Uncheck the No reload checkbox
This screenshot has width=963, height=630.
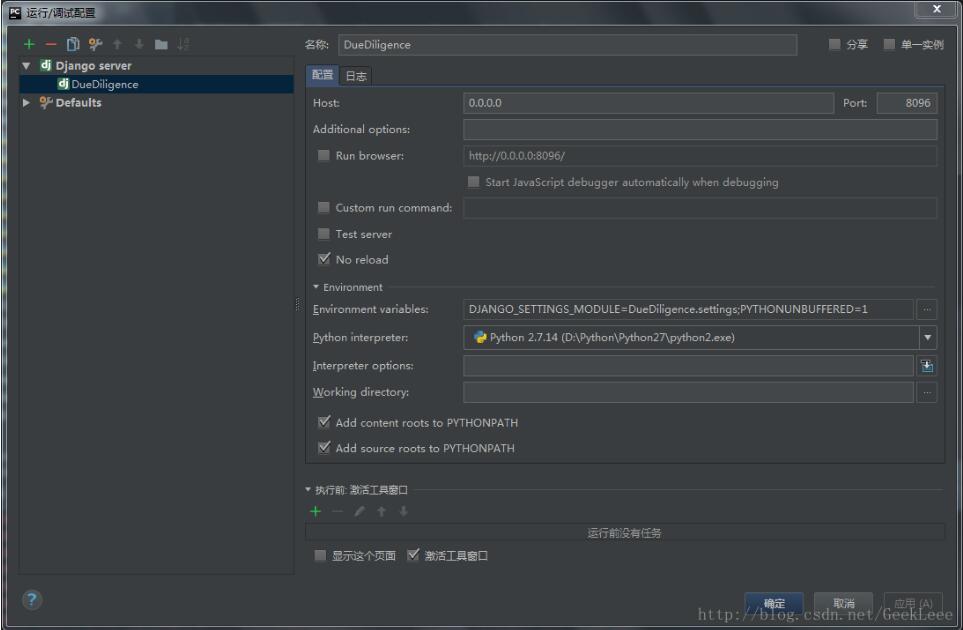tap(324, 259)
